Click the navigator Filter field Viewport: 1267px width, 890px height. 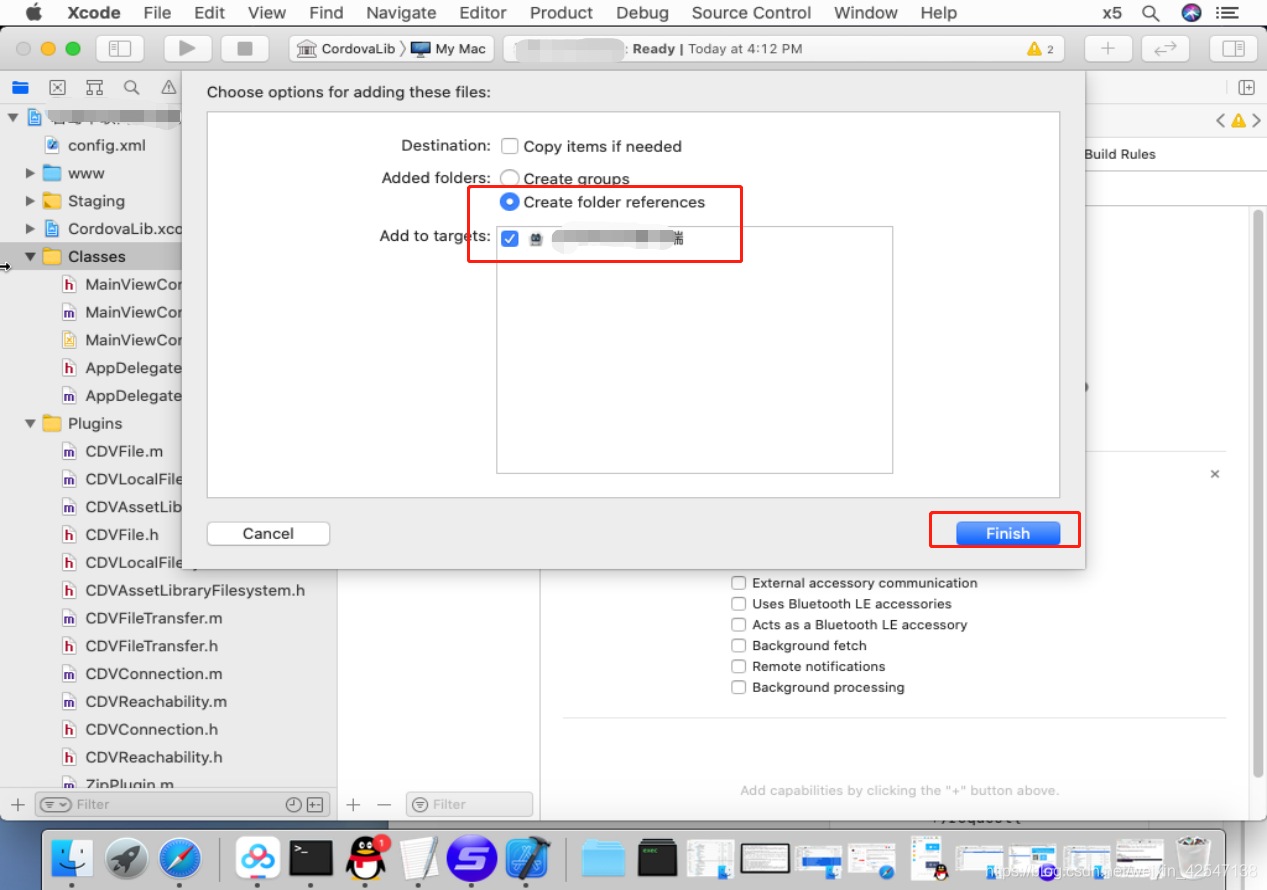181,804
